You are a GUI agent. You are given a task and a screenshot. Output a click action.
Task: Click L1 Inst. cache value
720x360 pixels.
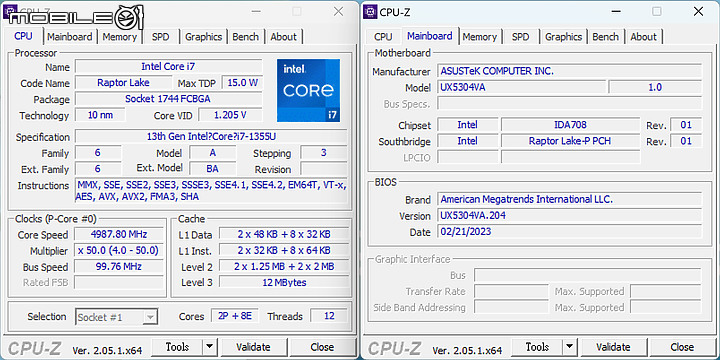[x=284, y=251]
